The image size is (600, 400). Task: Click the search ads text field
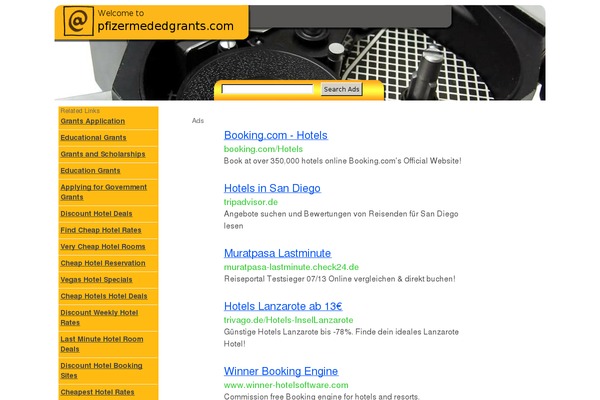[x=267, y=89]
